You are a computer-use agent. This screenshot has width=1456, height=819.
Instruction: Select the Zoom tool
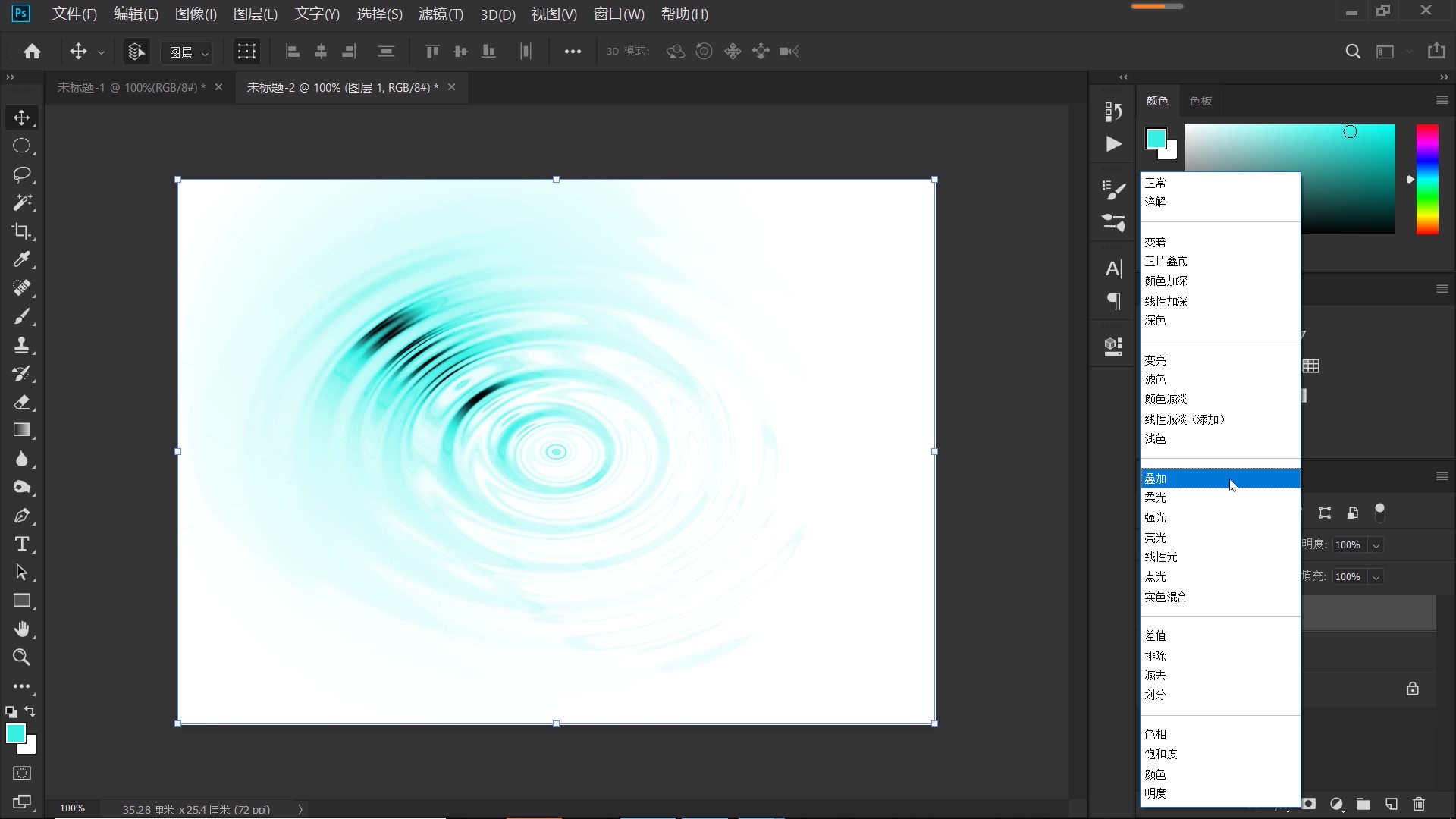(x=21, y=657)
